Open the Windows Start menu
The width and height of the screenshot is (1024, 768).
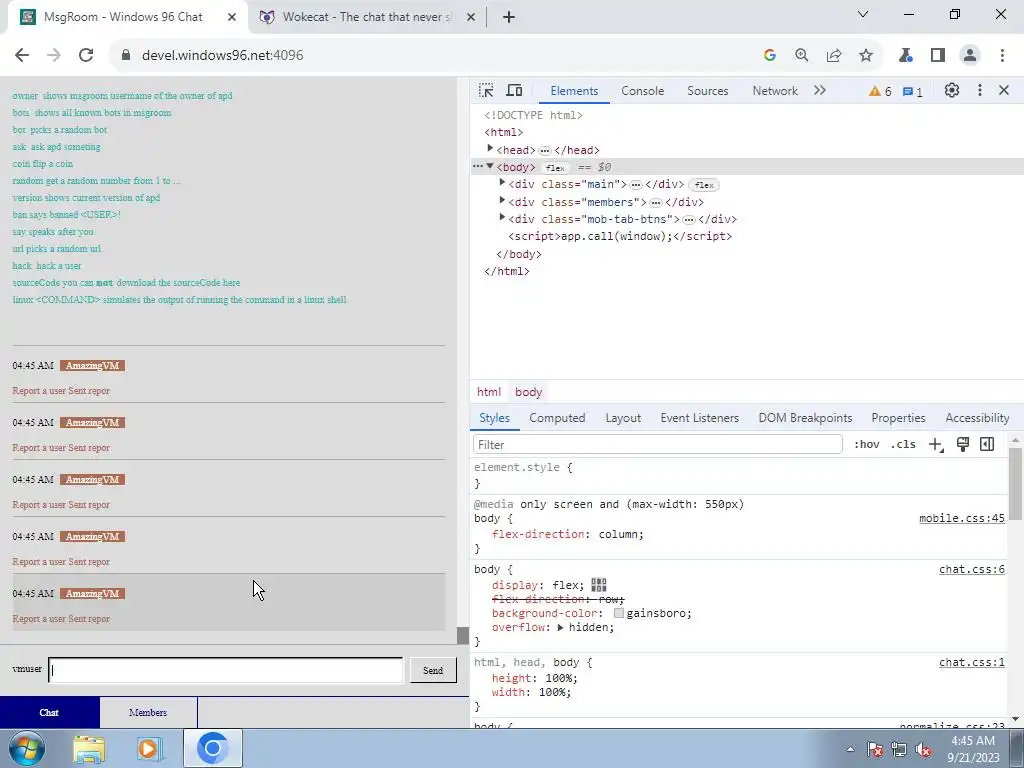click(x=27, y=748)
